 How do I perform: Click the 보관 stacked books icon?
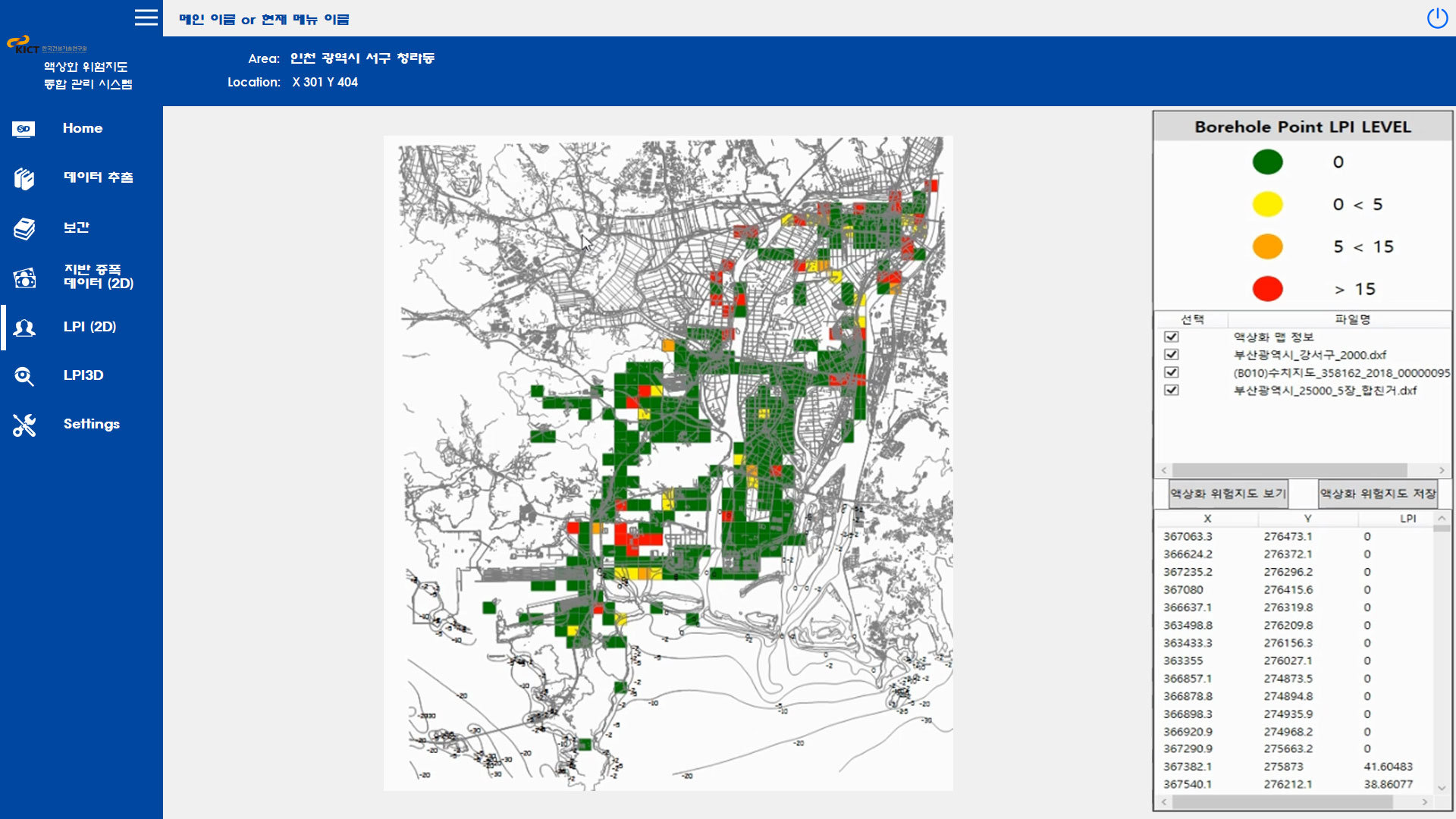[24, 228]
